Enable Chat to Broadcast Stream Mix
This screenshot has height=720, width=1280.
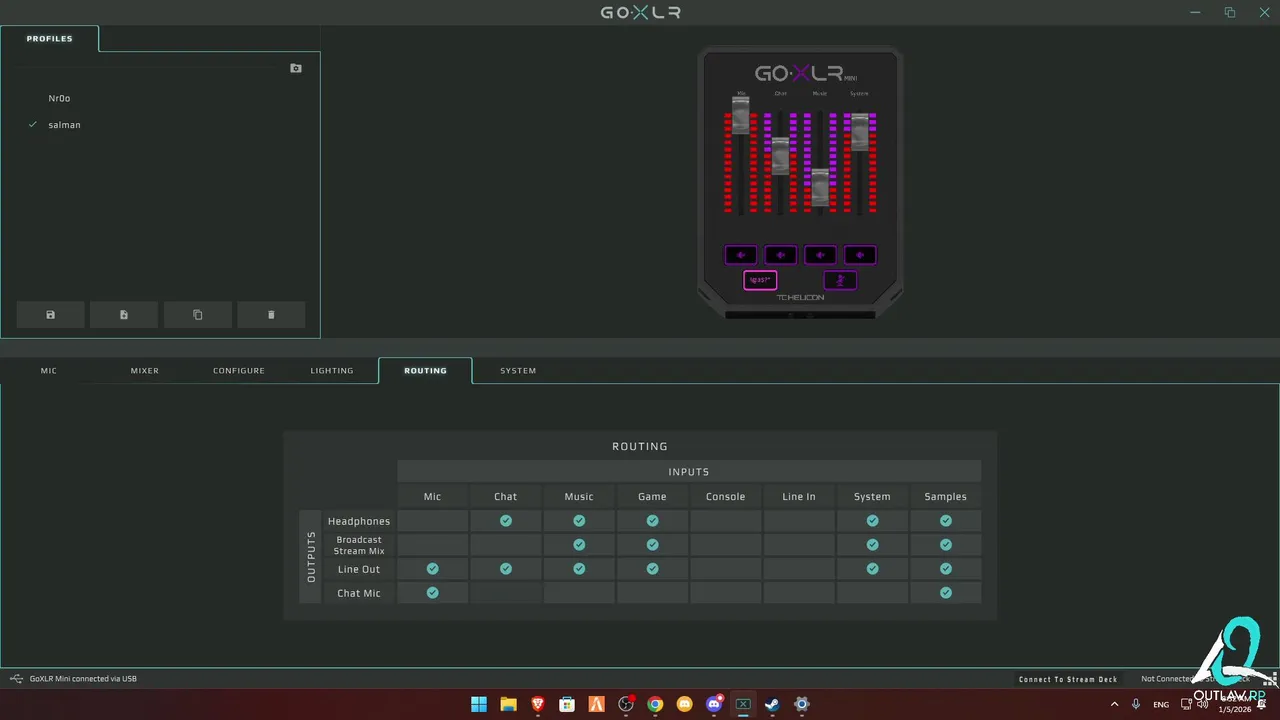(506, 545)
